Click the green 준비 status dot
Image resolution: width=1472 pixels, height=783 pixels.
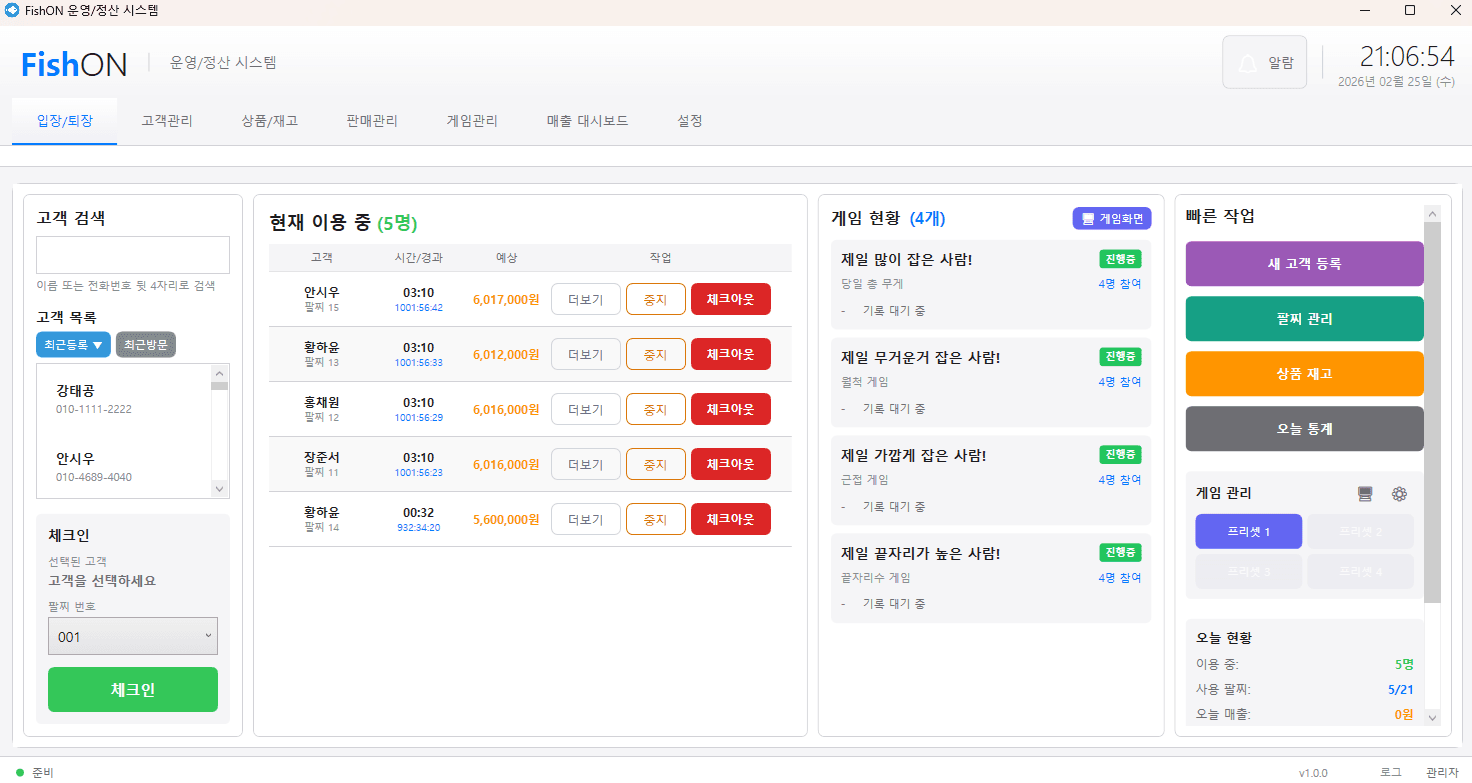click(22, 771)
